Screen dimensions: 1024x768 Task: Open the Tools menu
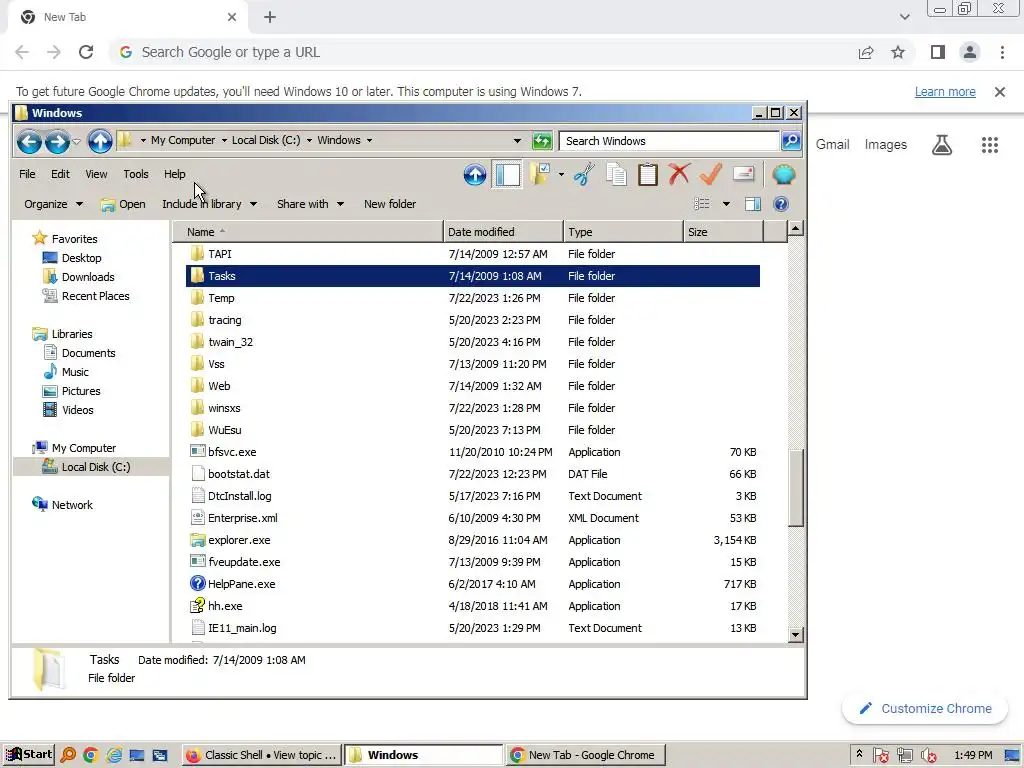coord(136,174)
